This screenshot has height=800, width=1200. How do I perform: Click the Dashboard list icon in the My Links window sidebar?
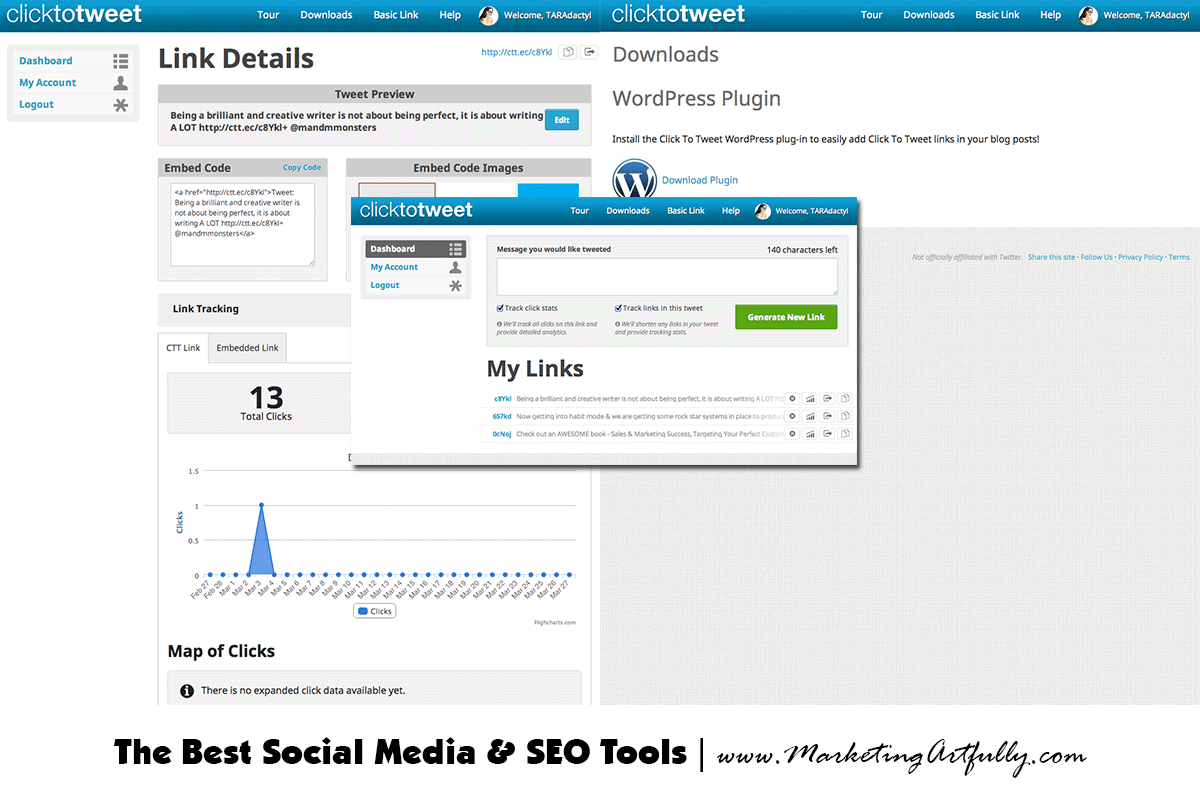[456, 249]
